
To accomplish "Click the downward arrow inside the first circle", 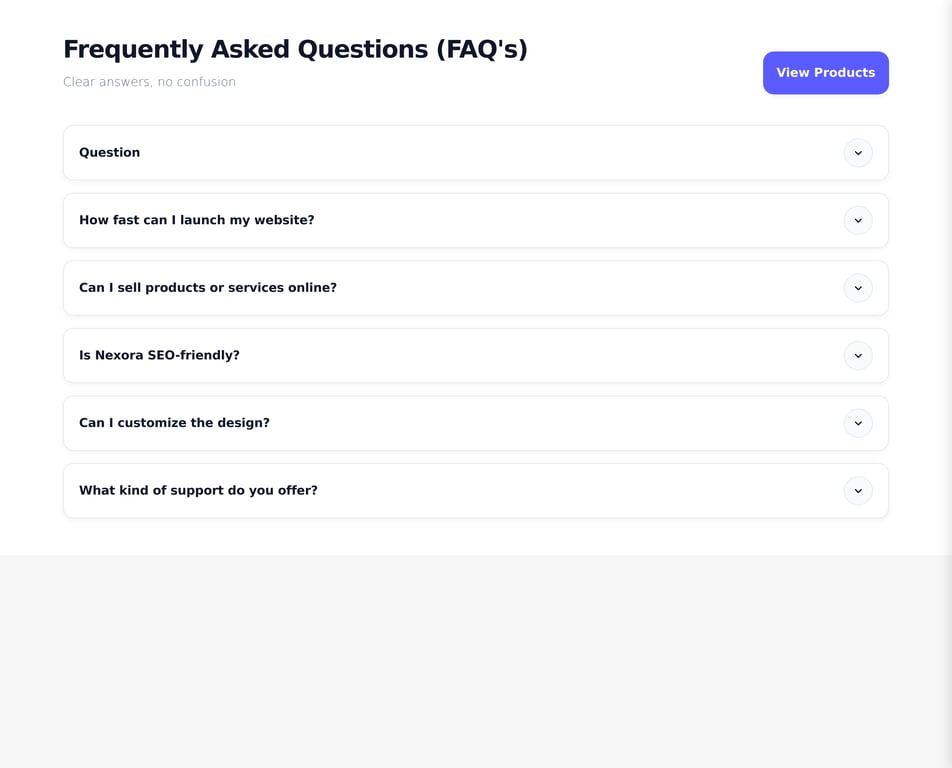I will (858, 153).
